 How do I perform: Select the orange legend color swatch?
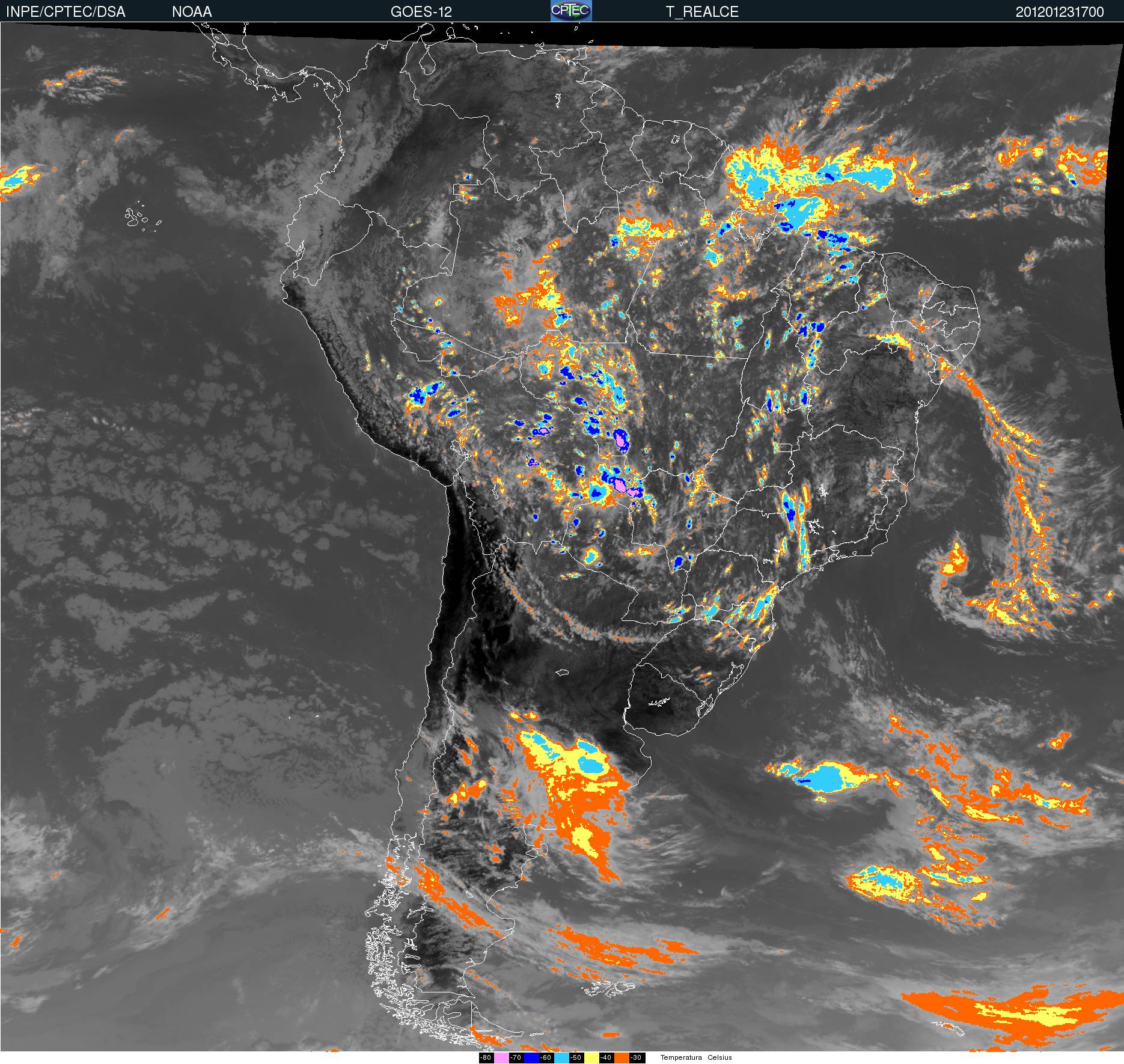pyautogui.click(x=622, y=1057)
